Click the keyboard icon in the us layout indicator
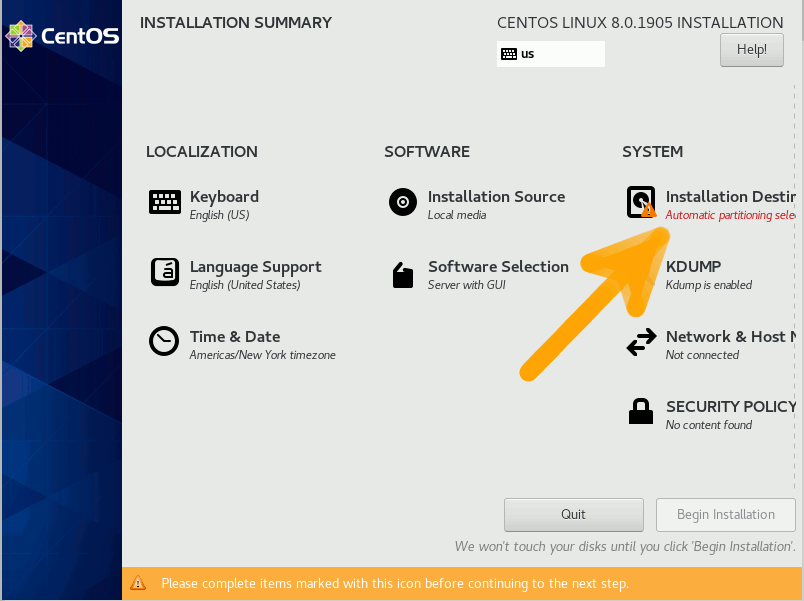The width and height of the screenshot is (804, 601). pos(509,54)
